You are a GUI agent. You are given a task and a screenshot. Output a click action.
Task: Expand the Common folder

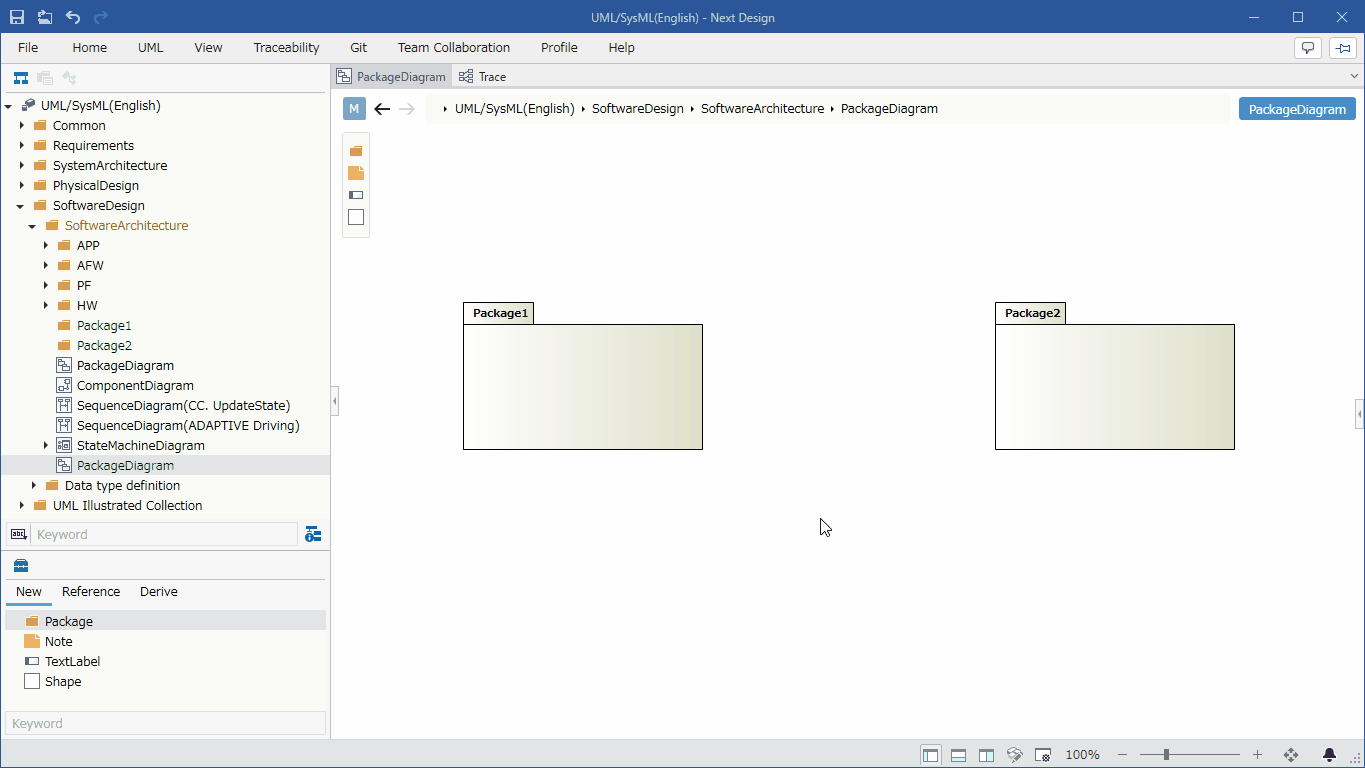tap(22, 126)
